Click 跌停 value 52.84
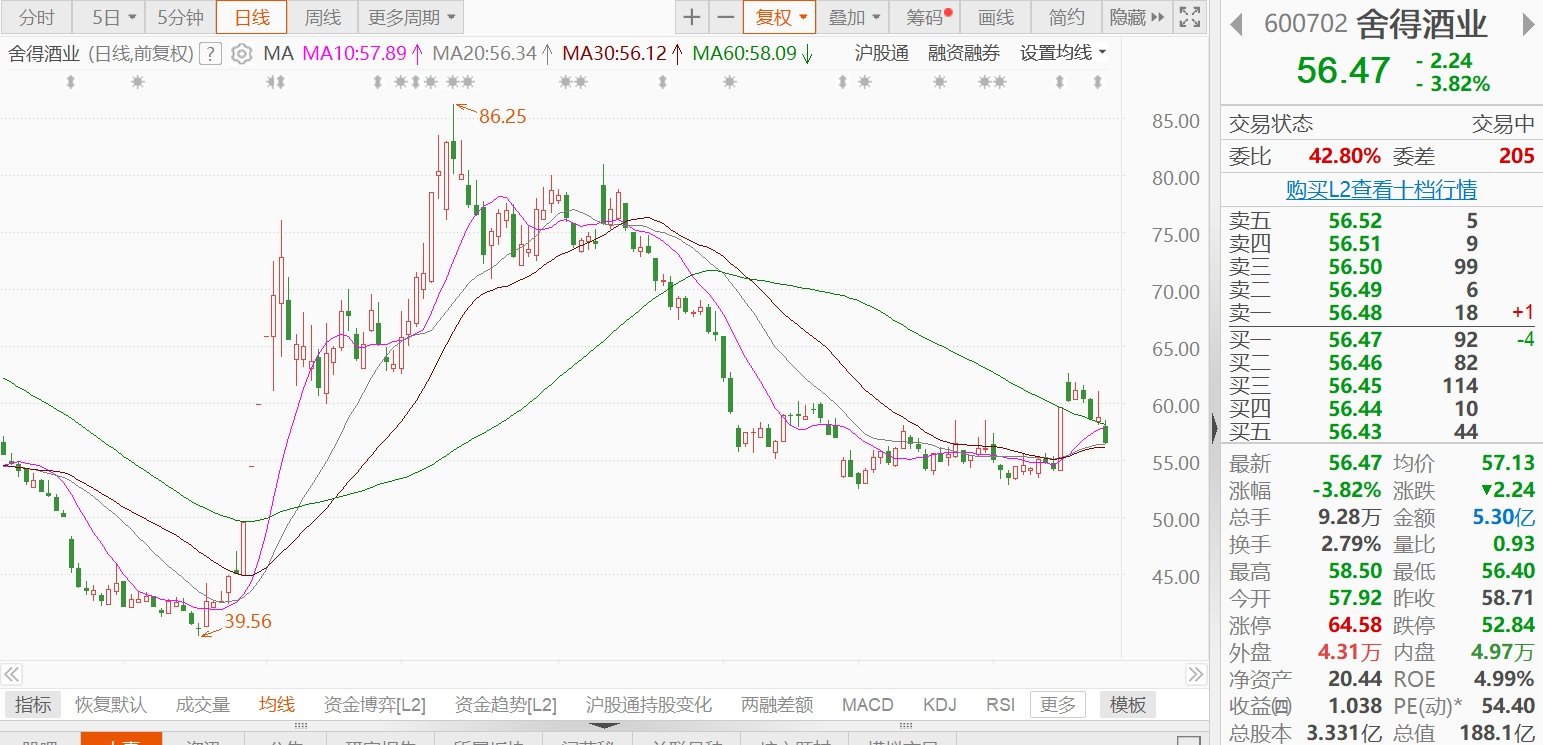 1506,625
